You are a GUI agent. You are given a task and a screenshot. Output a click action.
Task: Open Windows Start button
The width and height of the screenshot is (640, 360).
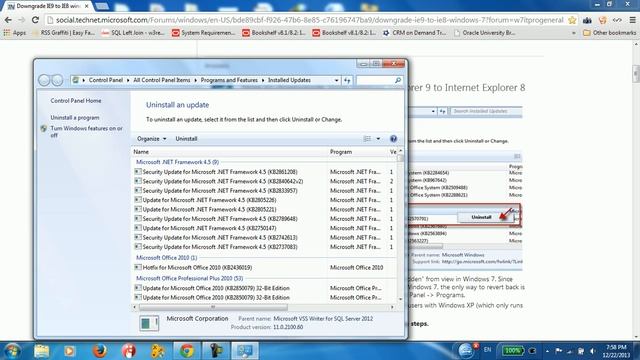click(12, 351)
